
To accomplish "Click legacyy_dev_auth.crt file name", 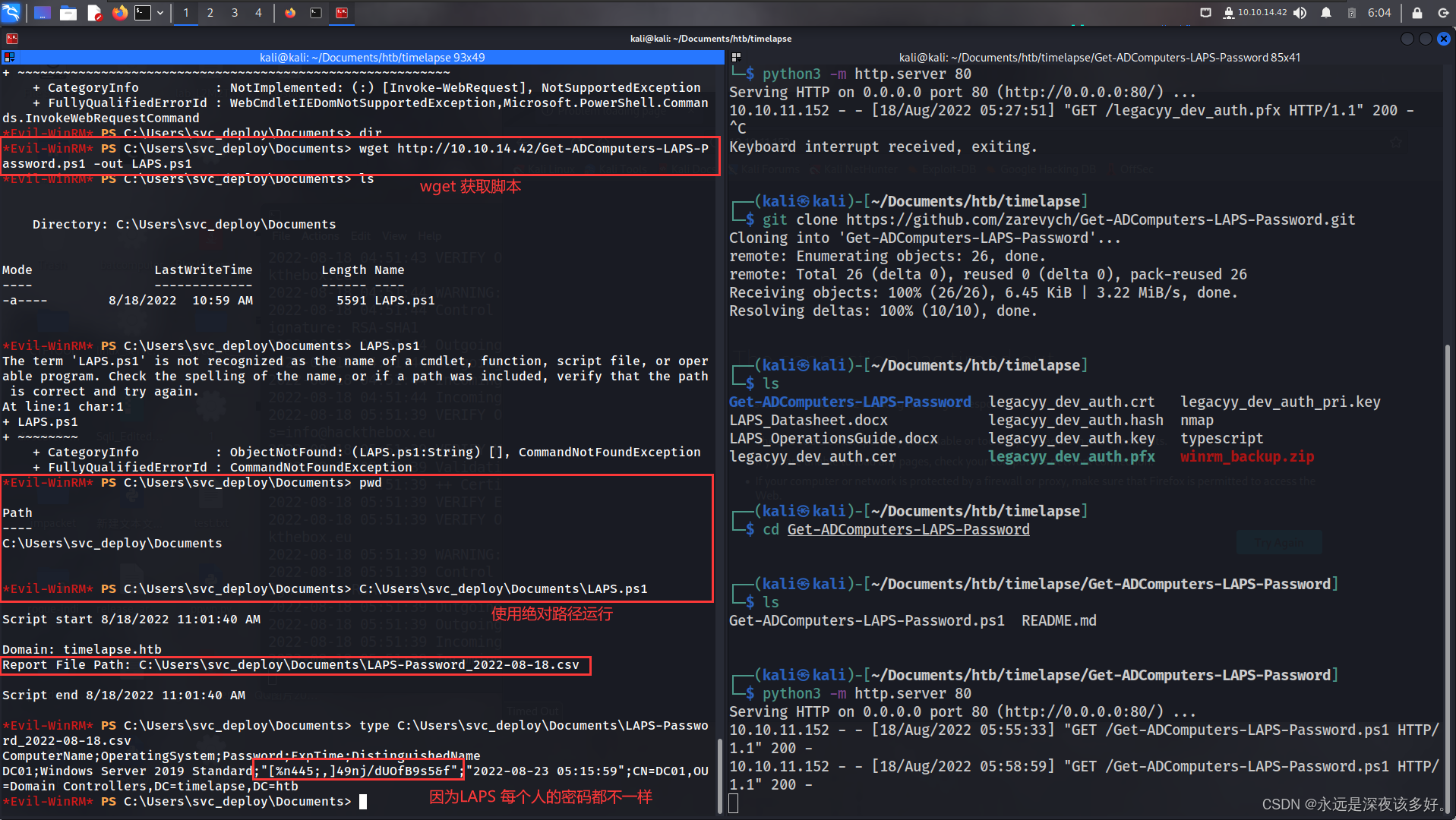I will coord(1072,402).
